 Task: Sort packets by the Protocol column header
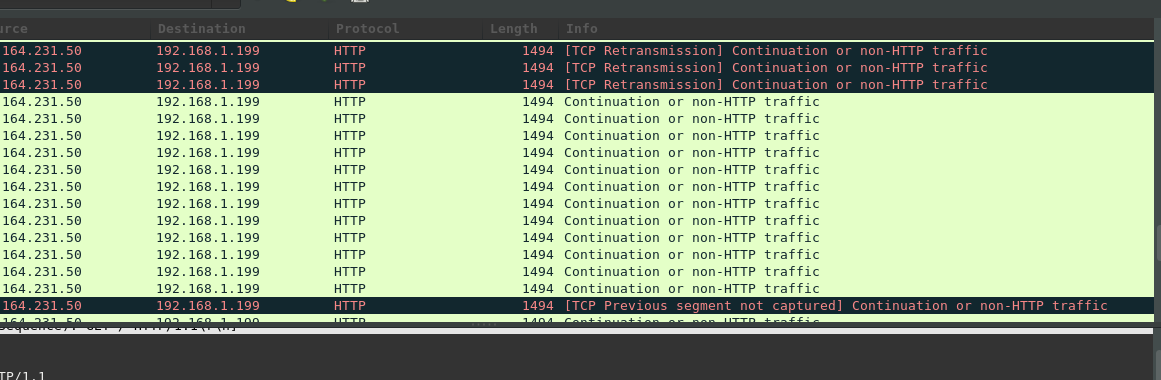[406, 29]
